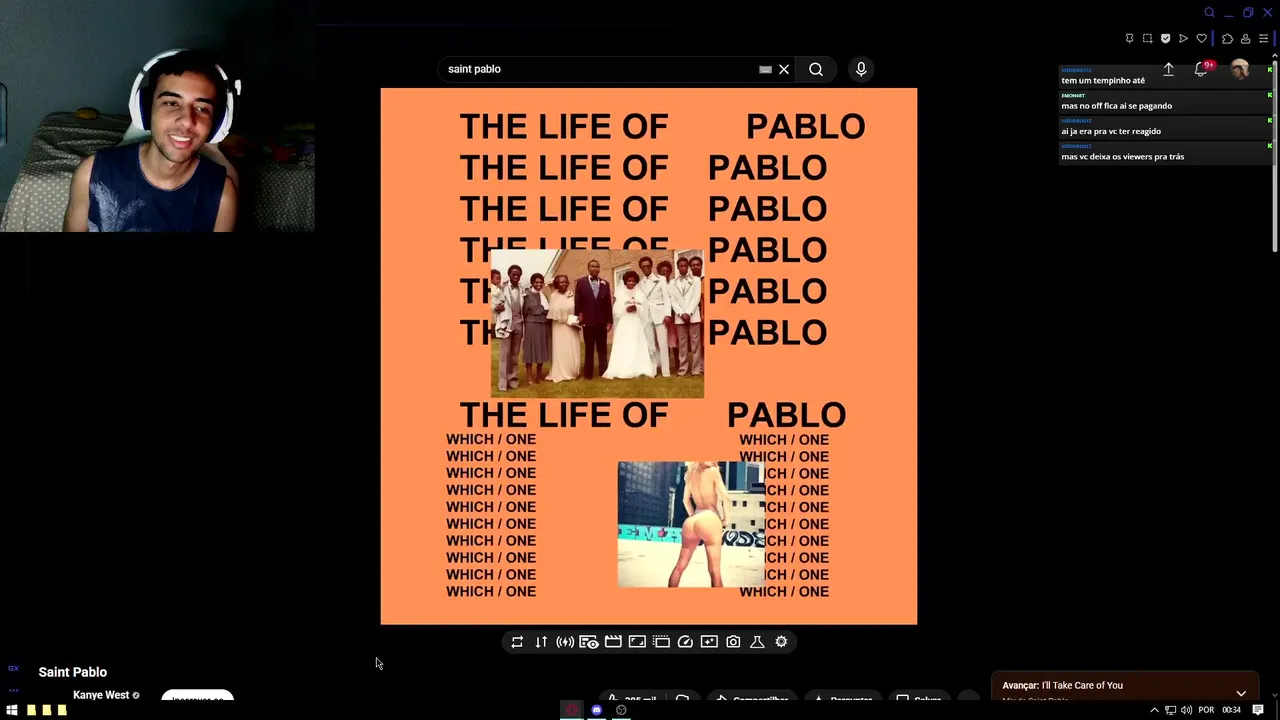Screen dimensions: 1280x720
Task: Open the OBS taskbar icon
Action: tap(621, 710)
